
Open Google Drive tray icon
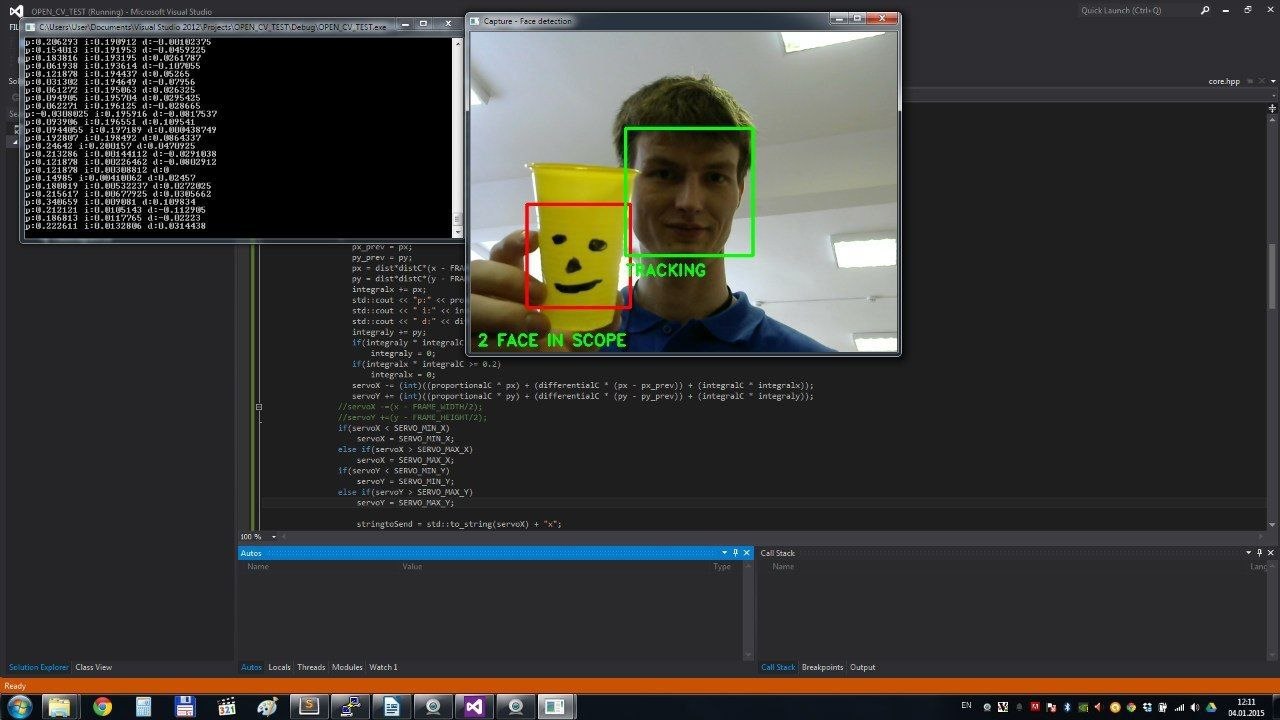[1211, 707]
